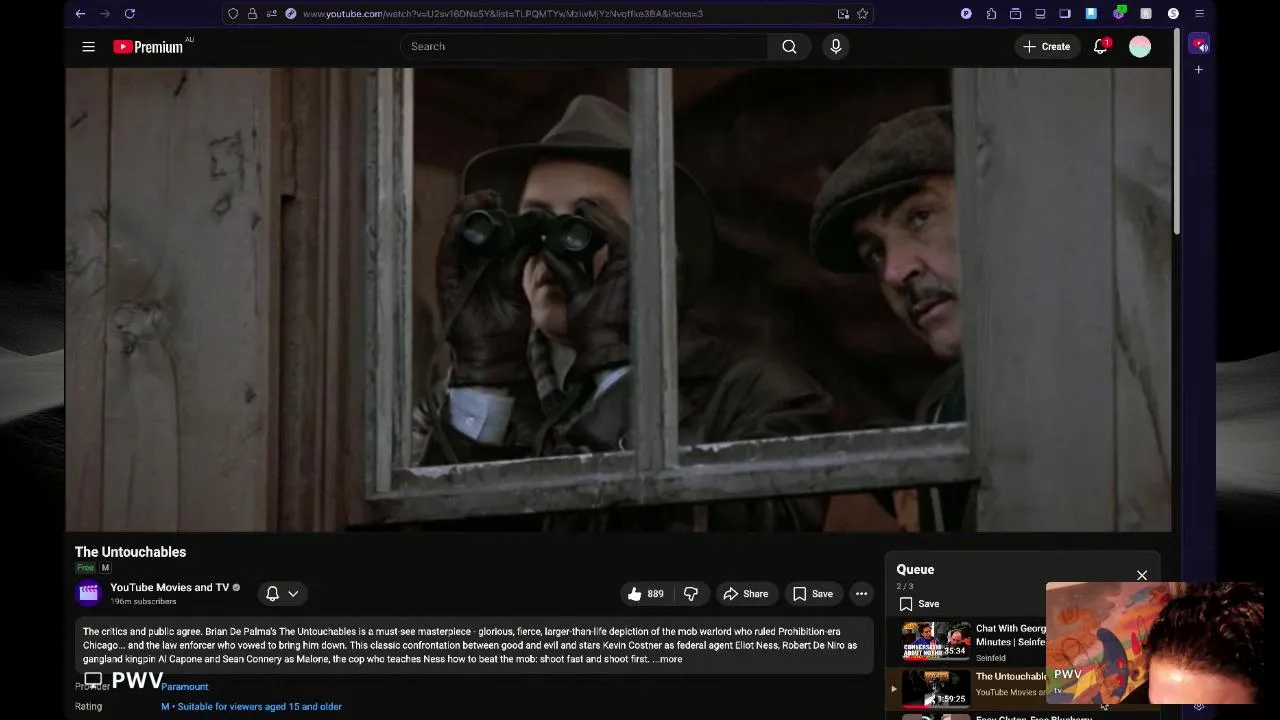
Task: Bookmark this page with the star icon
Action: (862, 14)
